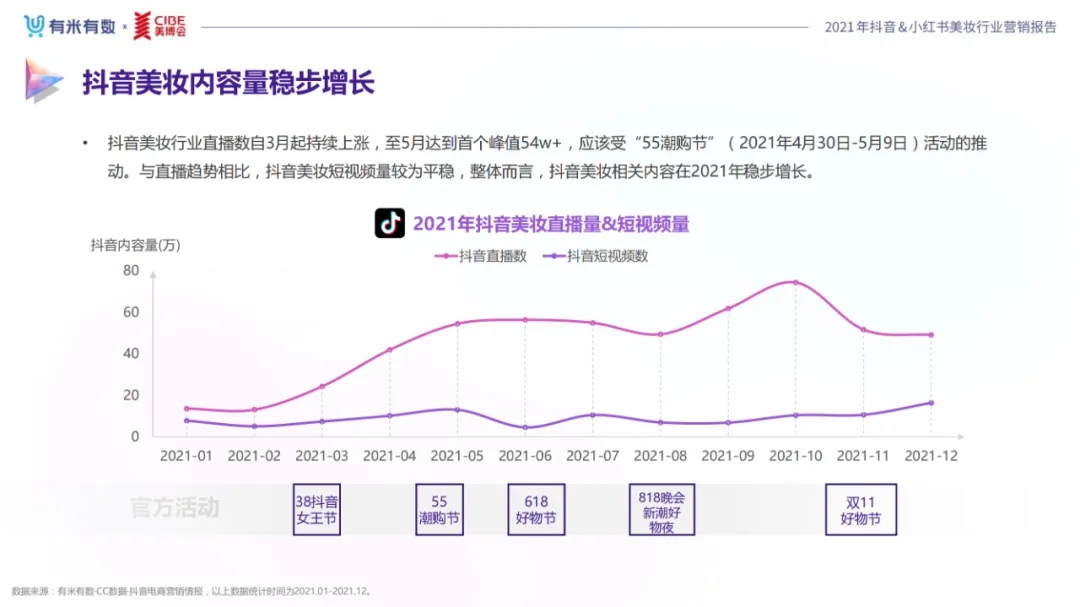This screenshot has height=607, width=1080.
Task: Click the livestream data point at 2021-05
Action: click(457, 324)
